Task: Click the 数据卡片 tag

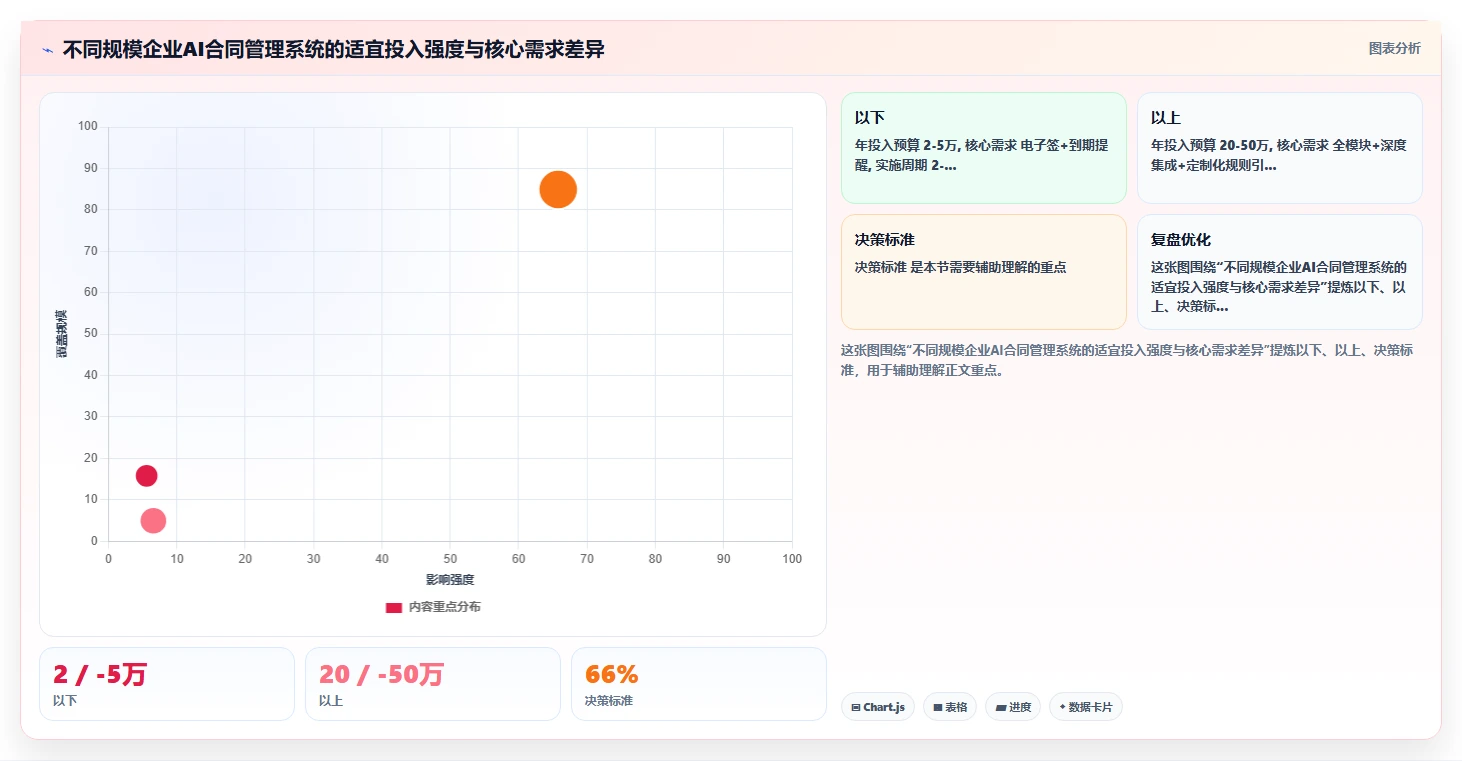Action: pyautogui.click(x=1086, y=707)
